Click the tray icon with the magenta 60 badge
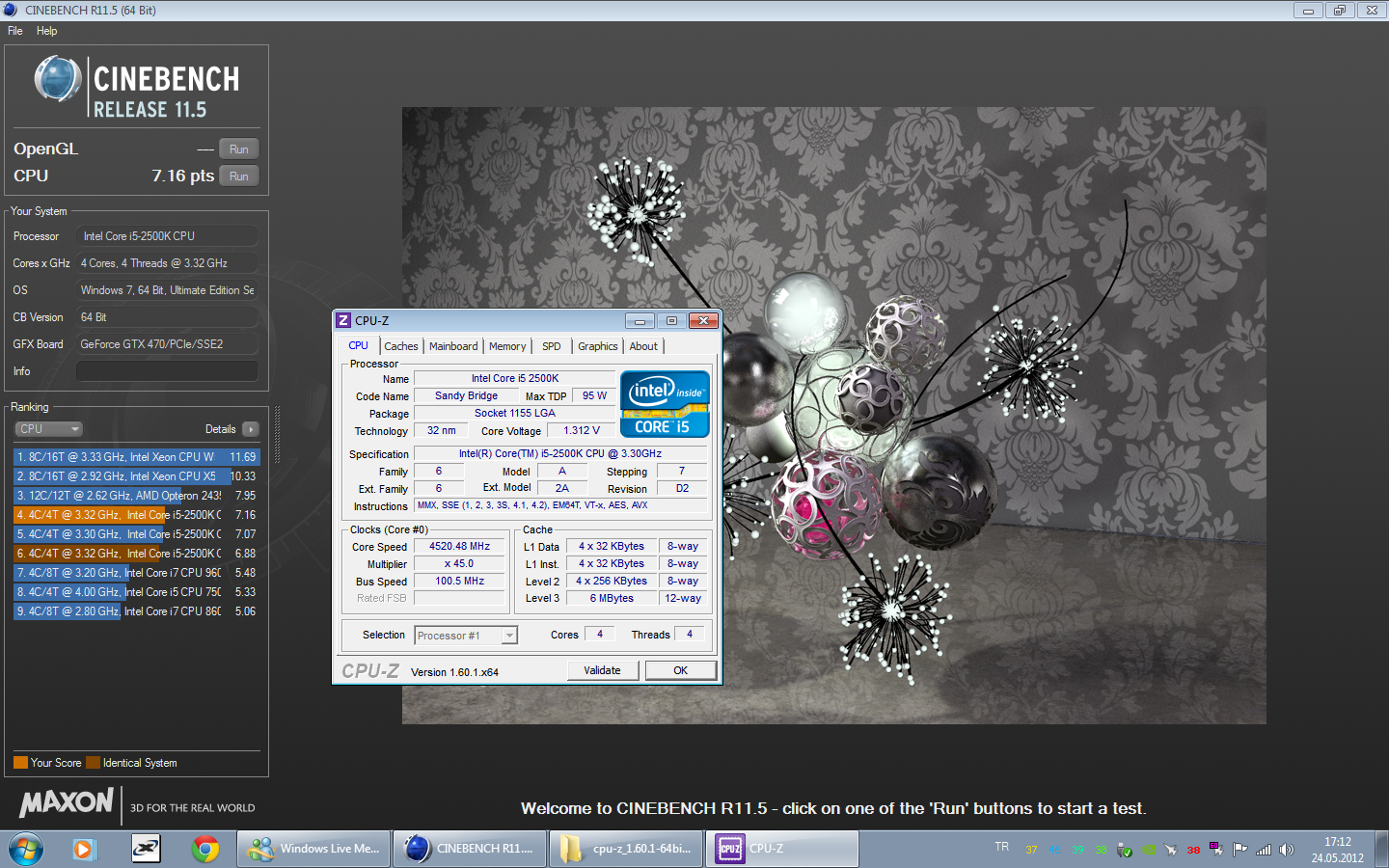Screen dimensions: 1389x868 [1215, 849]
